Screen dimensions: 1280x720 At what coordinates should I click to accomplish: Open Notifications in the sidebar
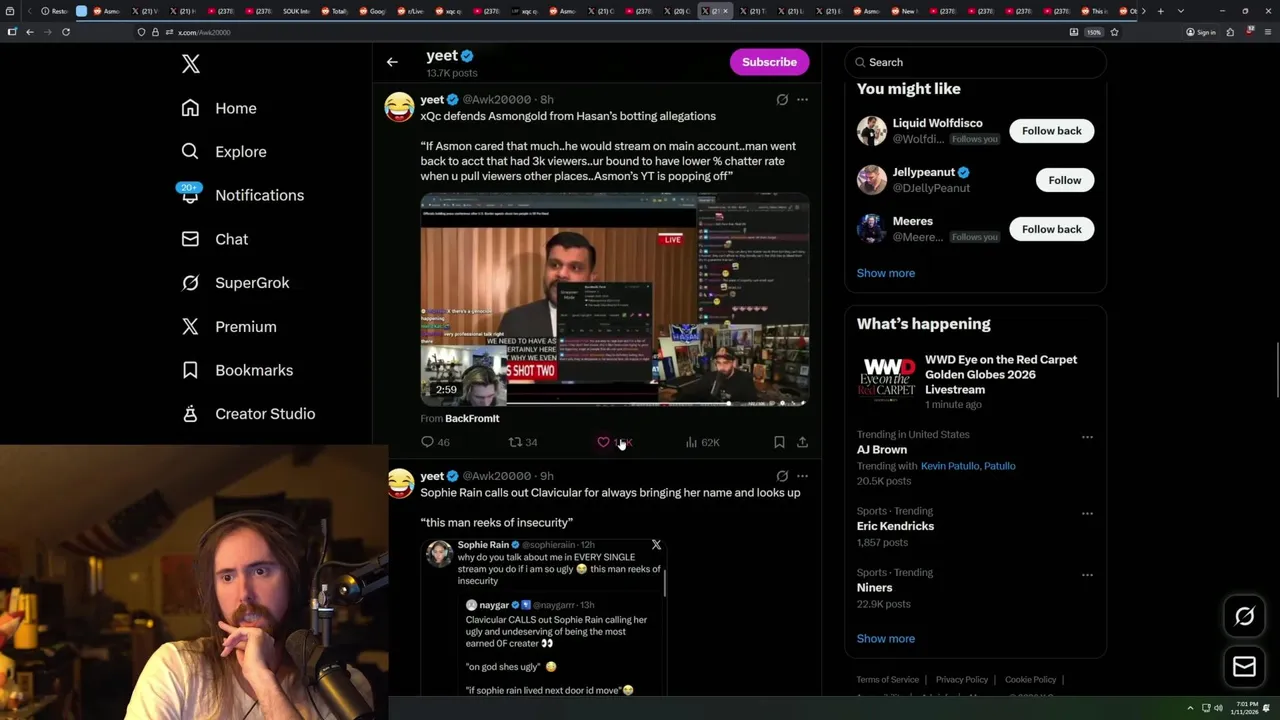[x=242, y=195]
